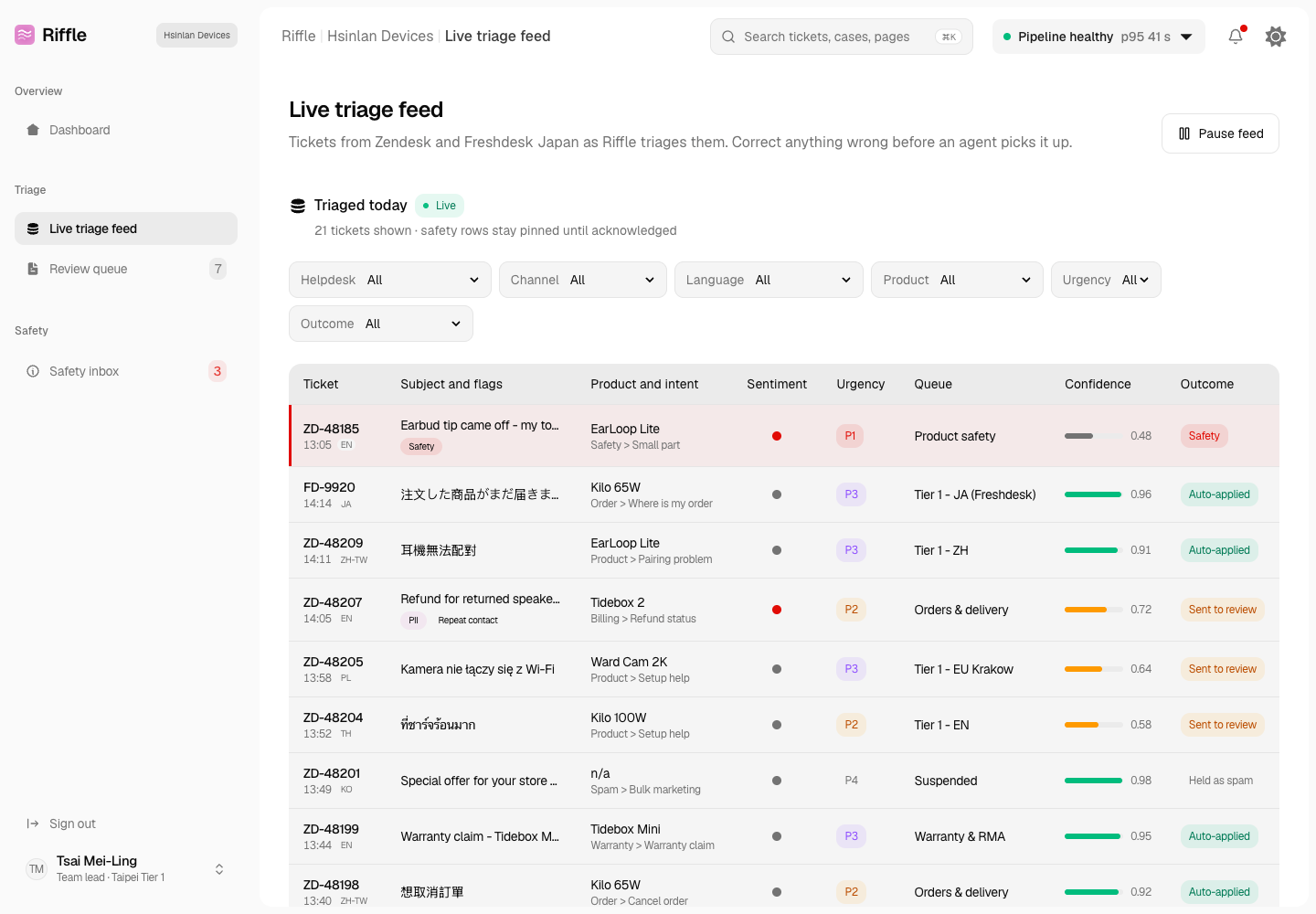Viewport: 1316px width, 914px height.
Task: Click the Dashboard home icon
Action: [x=33, y=130]
